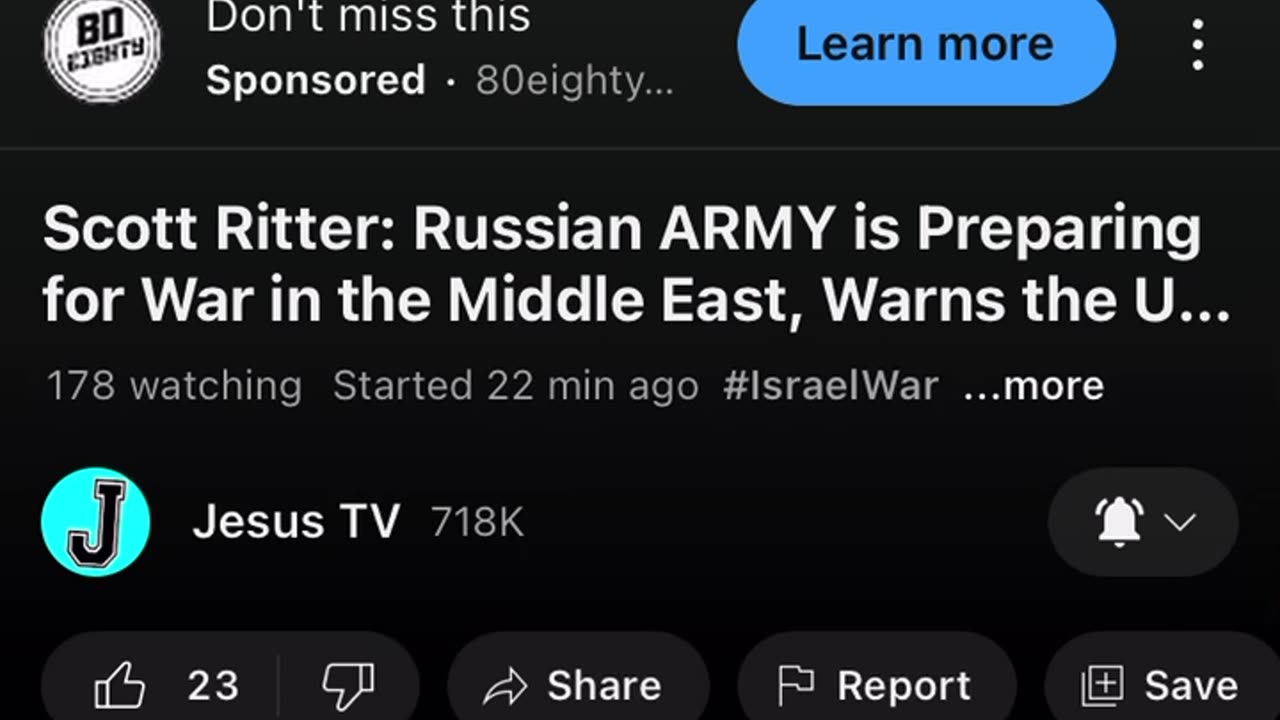Tap the save to playlist icon
Image resolution: width=1280 pixels, height=720 pixels.
coord(1103,687)
